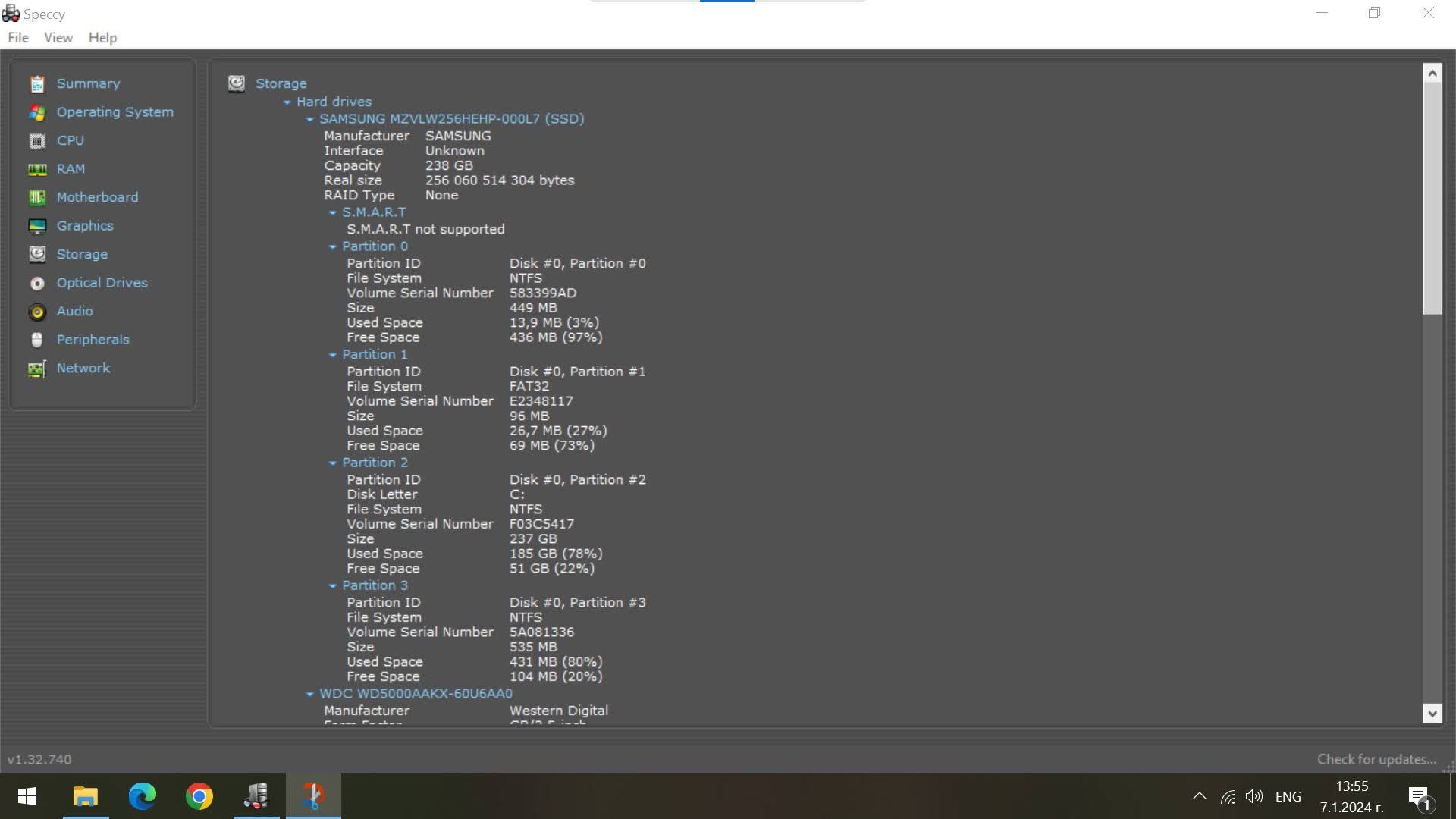This screenshot has height=819, width=1456.
Task: Click the Optical Drives disc icon
Action: [x=37, y=283]
